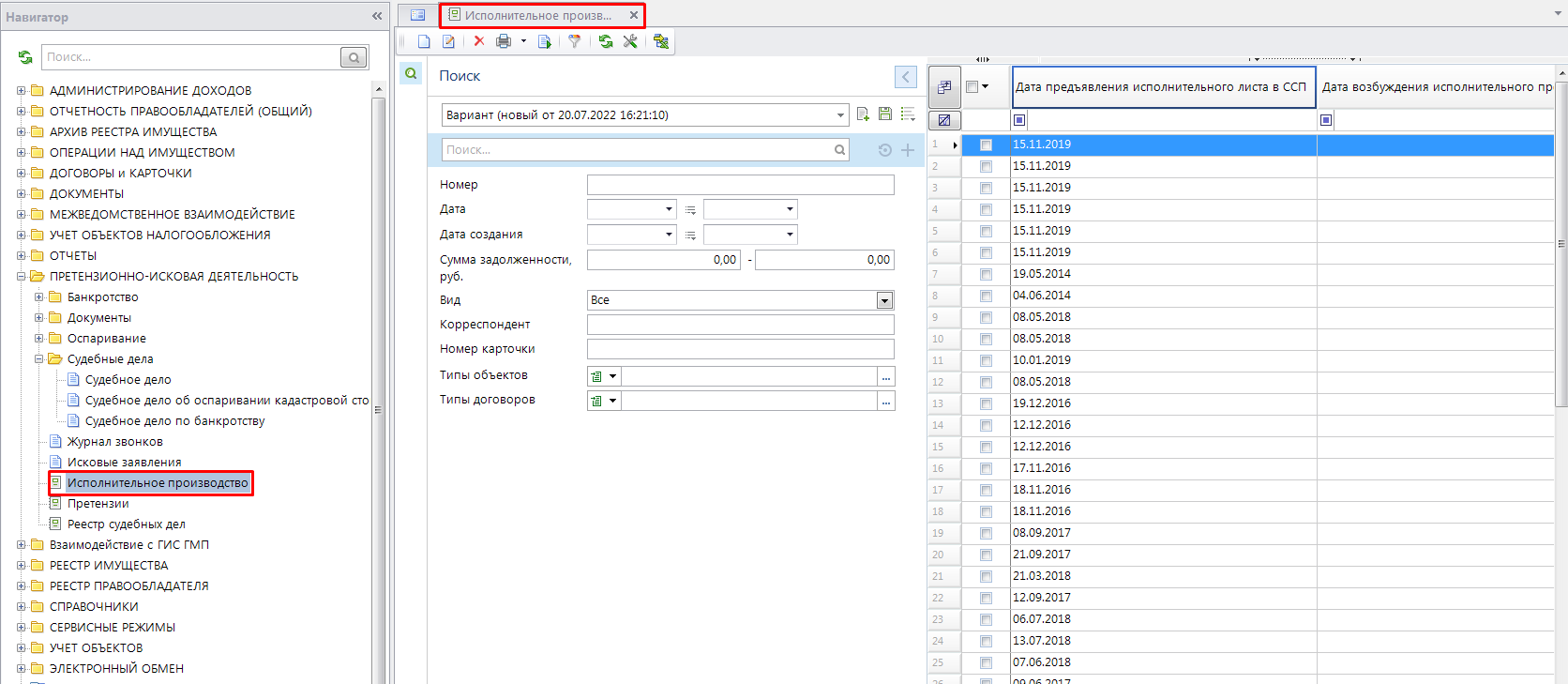Close the Исполнительное произв... tab
1568x684 pixels.
coord(634,15)
